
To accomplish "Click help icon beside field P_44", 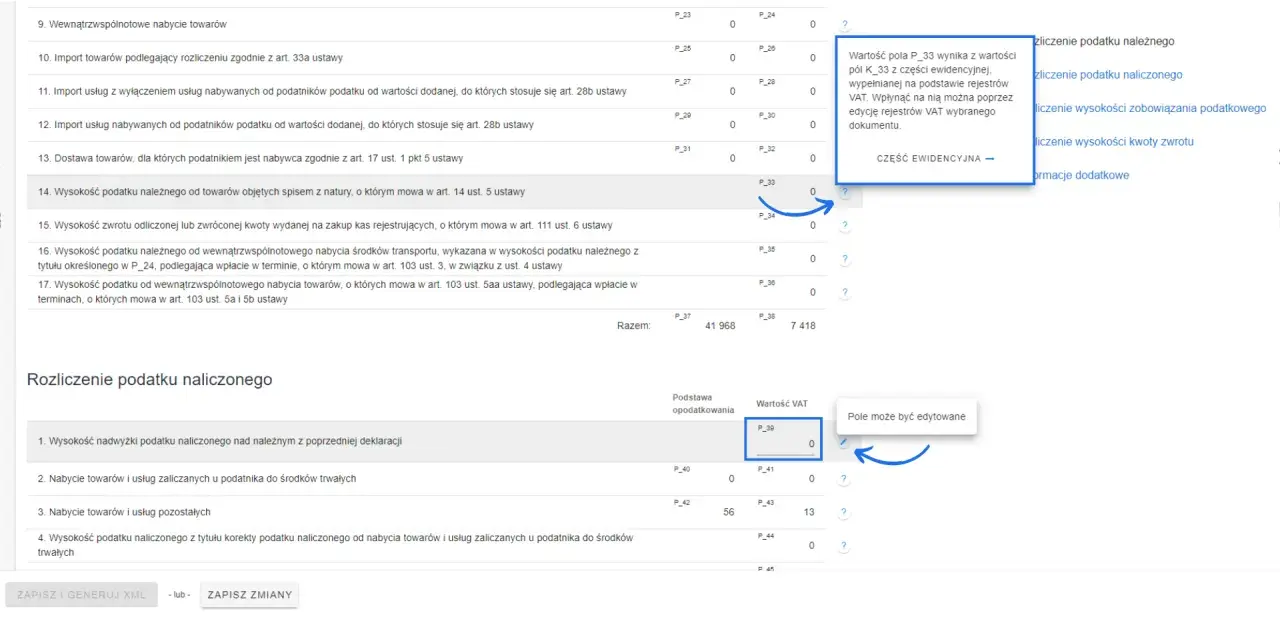I will pos(845,546).
